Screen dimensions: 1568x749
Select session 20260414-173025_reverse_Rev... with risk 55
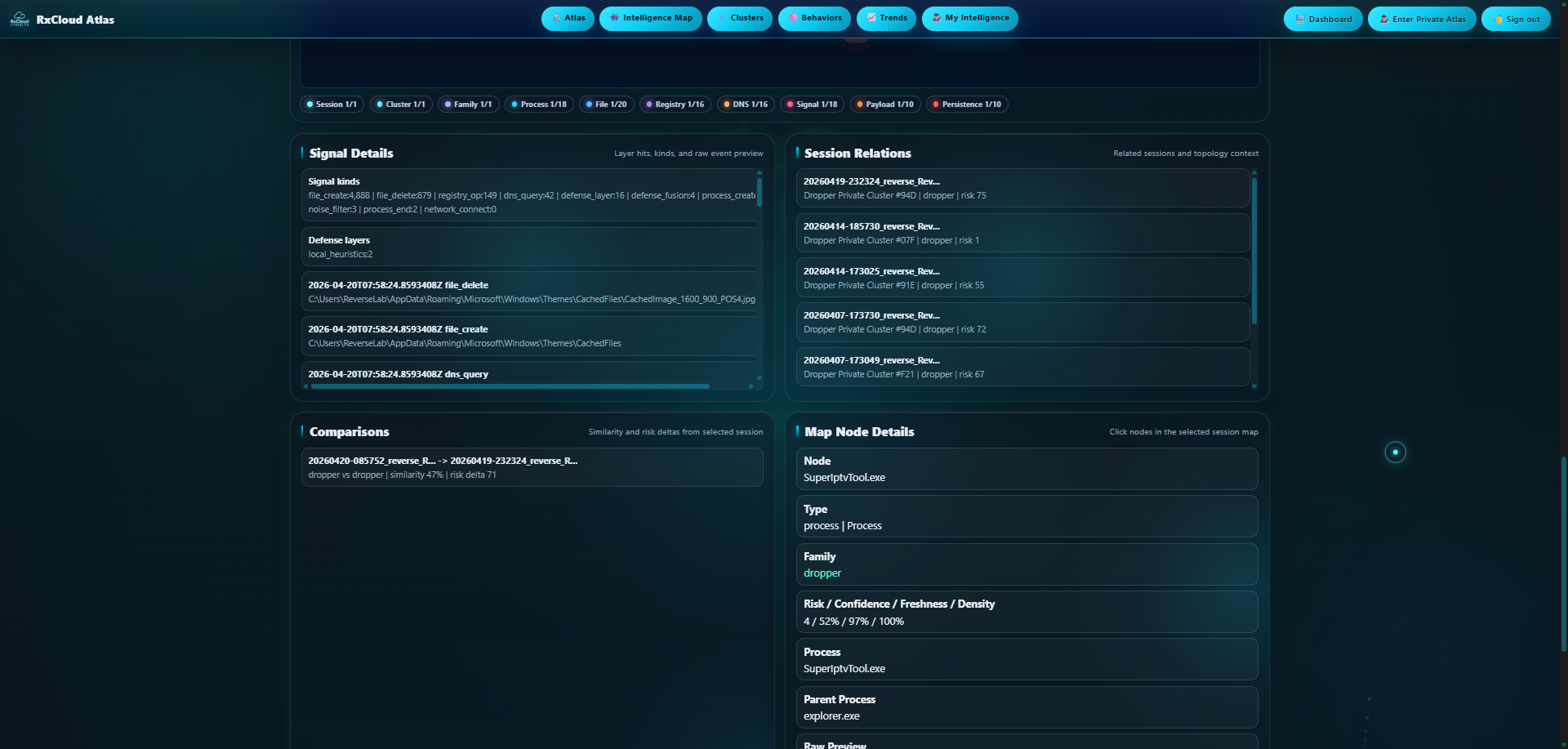coord(1022,278)
